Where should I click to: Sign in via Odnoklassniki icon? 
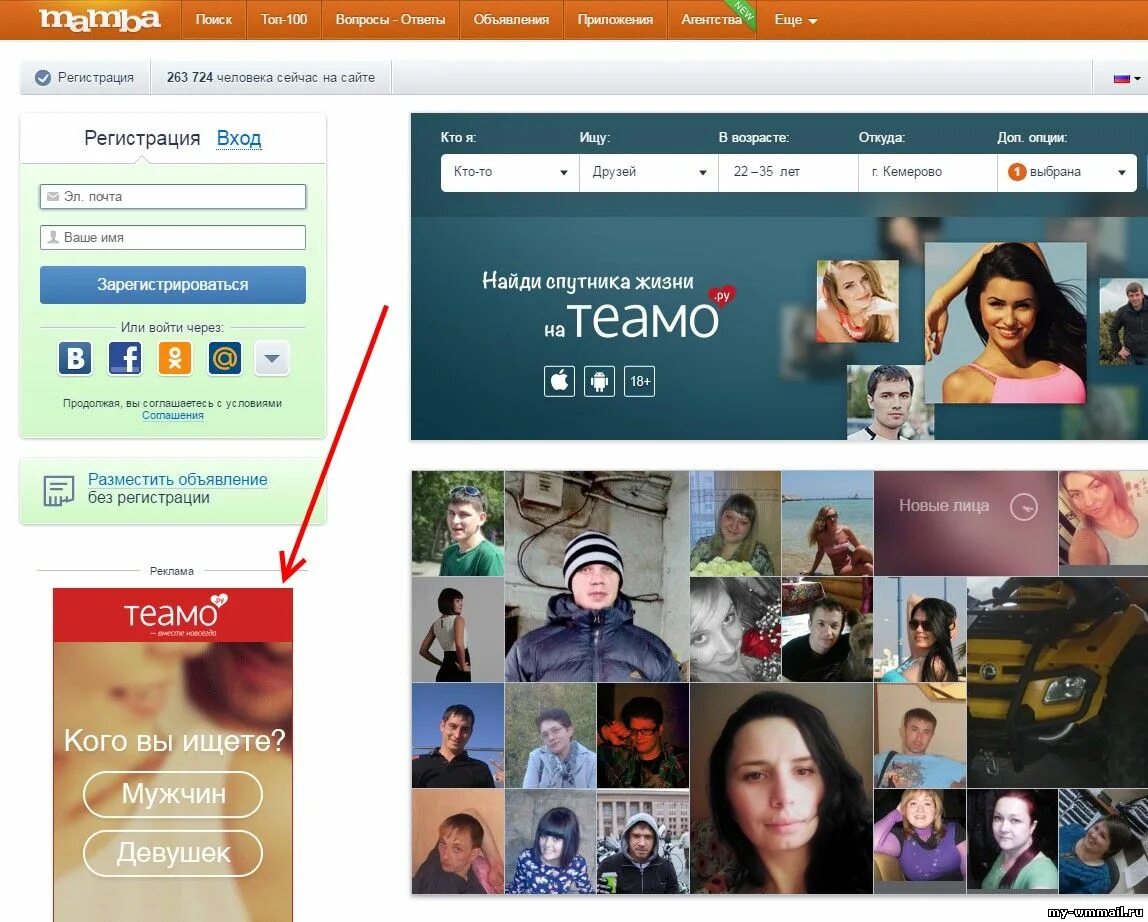click(x=175, y=358)
